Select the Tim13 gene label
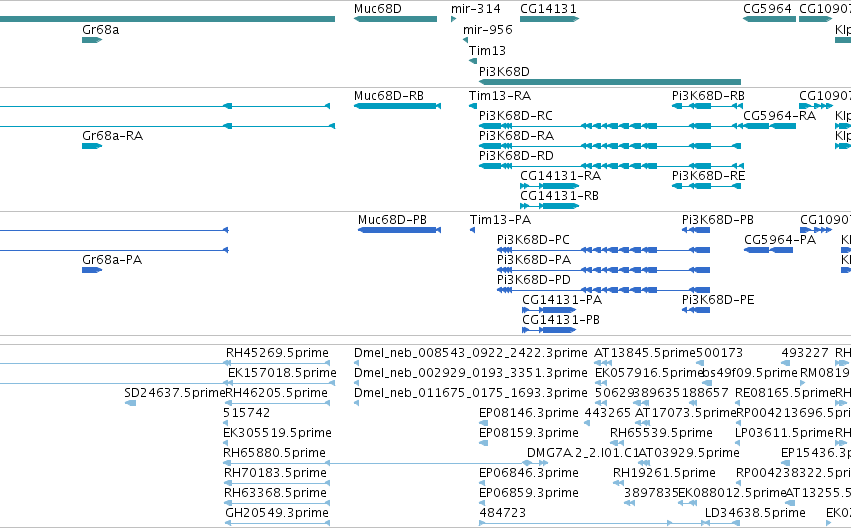This screenshot has width=851, height=528. 487,51
